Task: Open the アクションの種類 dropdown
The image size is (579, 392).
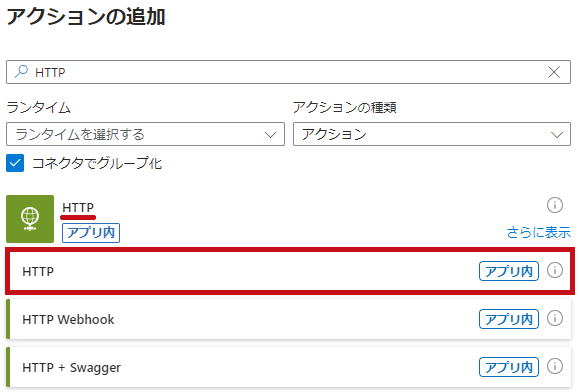Action: click(x=432, y=134)
